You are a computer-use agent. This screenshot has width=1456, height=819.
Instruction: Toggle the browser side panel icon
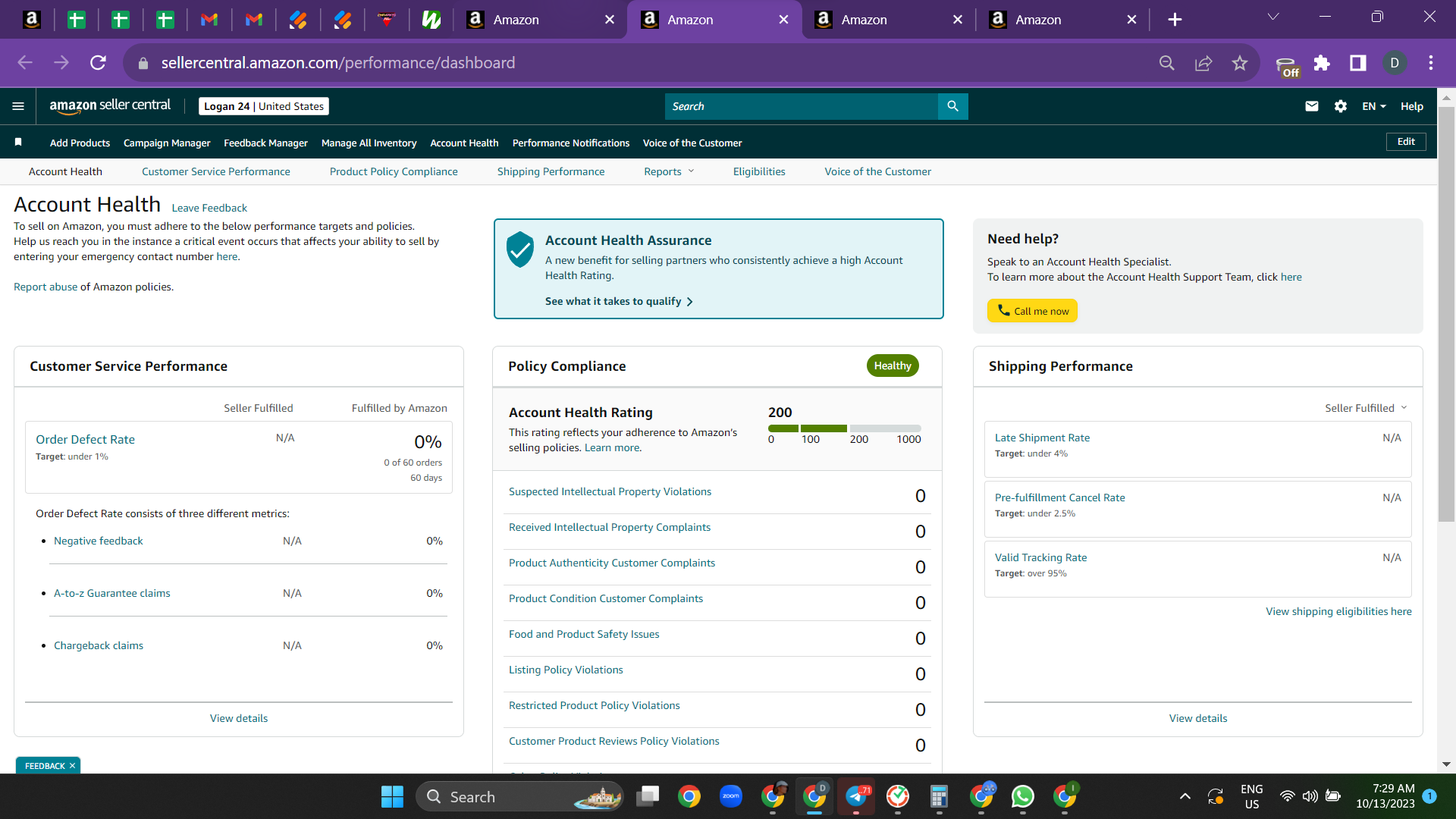[1358, 63]
